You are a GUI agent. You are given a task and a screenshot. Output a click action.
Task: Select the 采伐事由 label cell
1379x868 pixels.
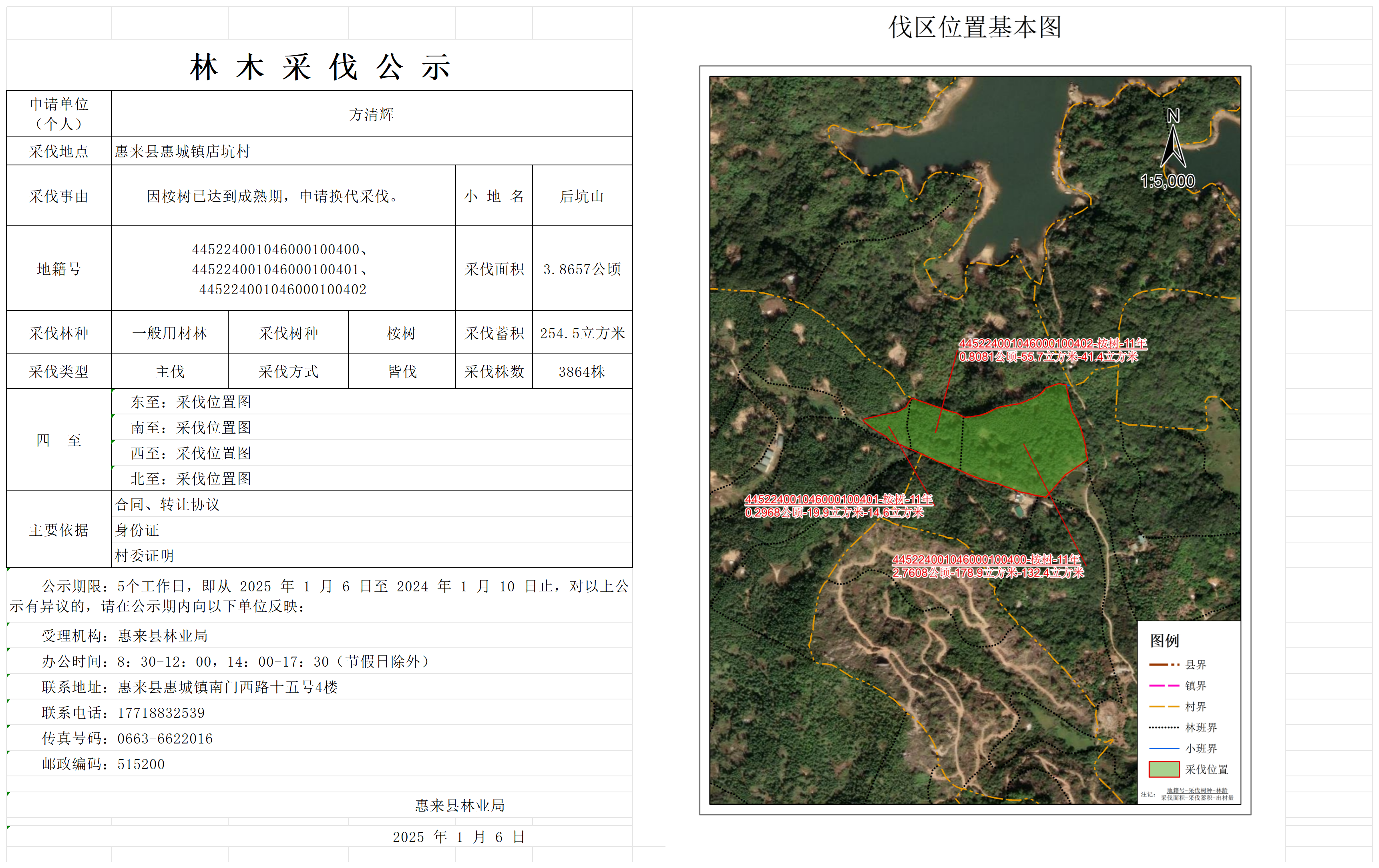click(59, 196)
